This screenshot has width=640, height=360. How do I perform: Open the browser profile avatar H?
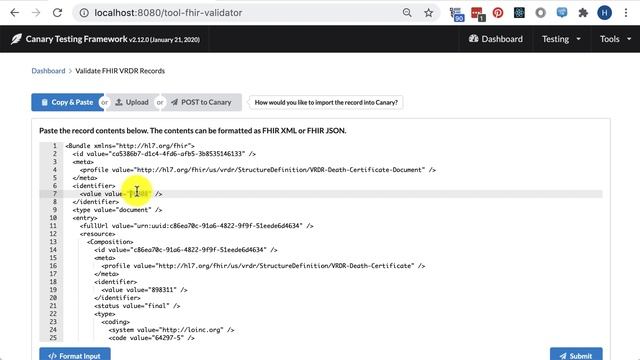point(604,13)
